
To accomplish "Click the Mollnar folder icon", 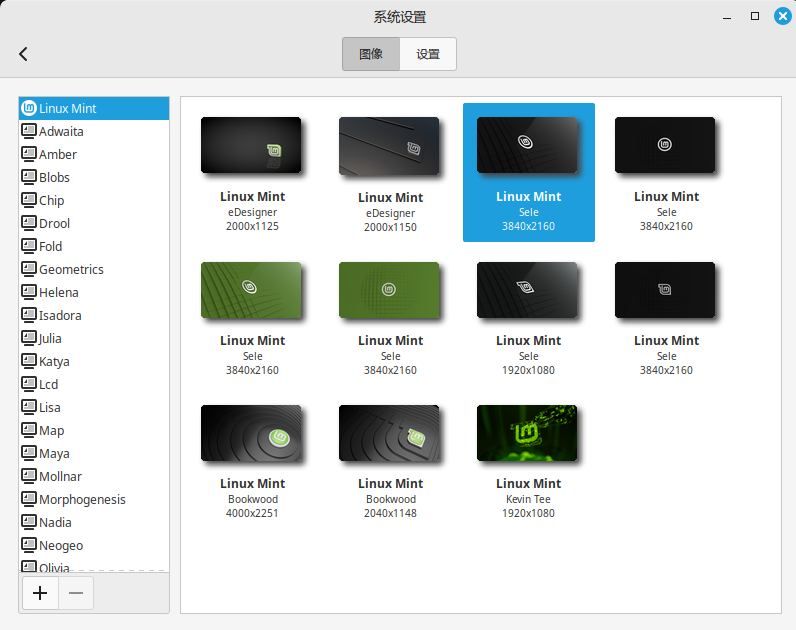I will (x=29, y=476).
